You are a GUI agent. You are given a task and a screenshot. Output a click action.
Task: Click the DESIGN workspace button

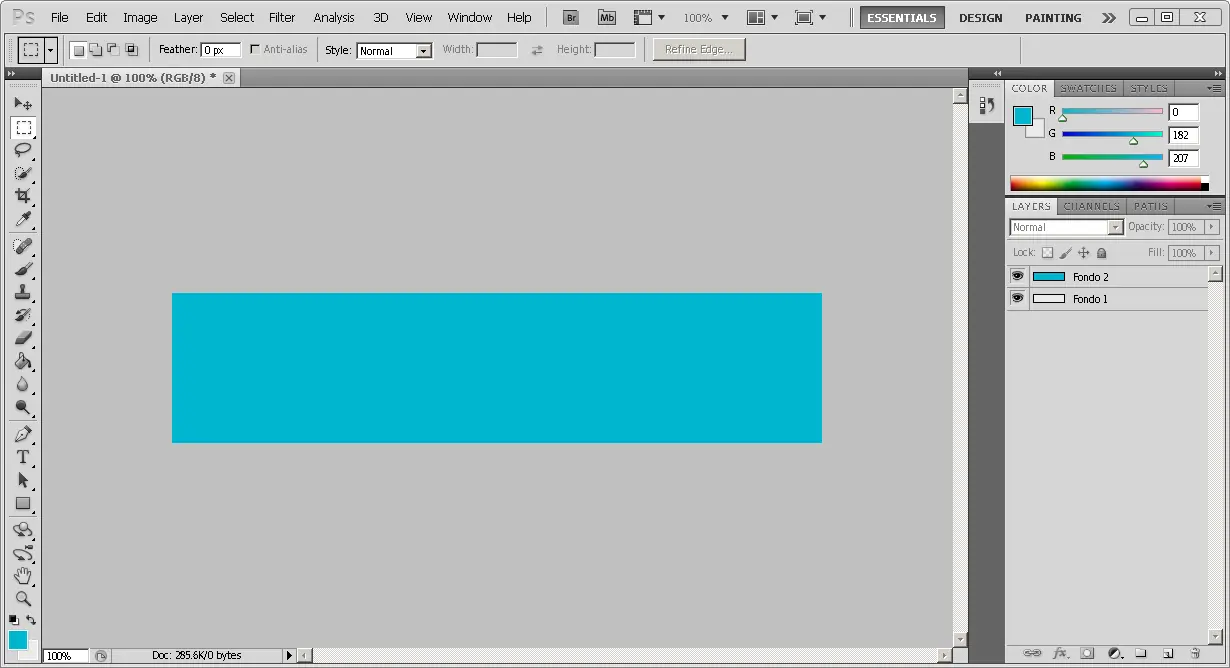point(980,17)
